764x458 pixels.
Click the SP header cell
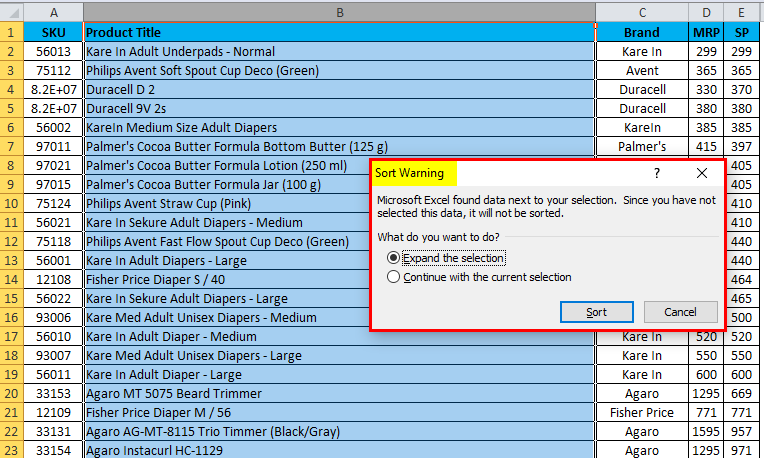pos(741,32)
